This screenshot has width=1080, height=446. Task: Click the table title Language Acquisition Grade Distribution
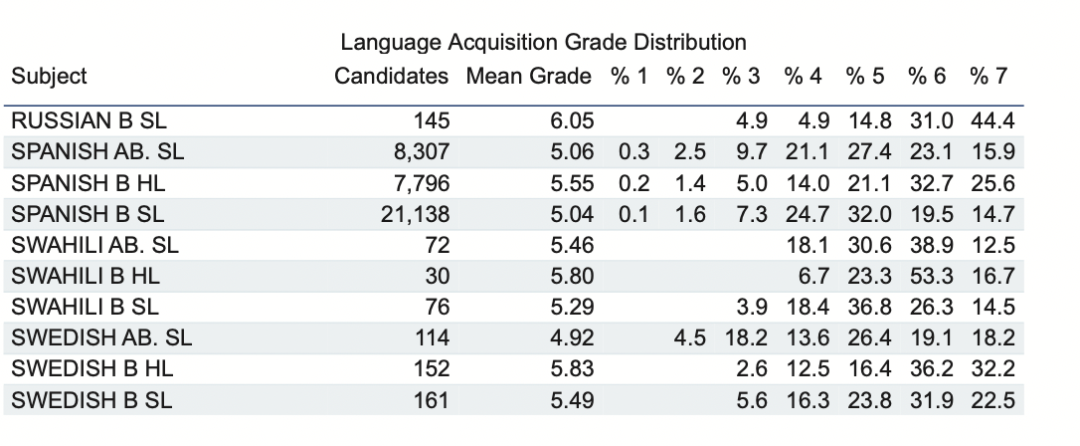click(x=543, y=43)
